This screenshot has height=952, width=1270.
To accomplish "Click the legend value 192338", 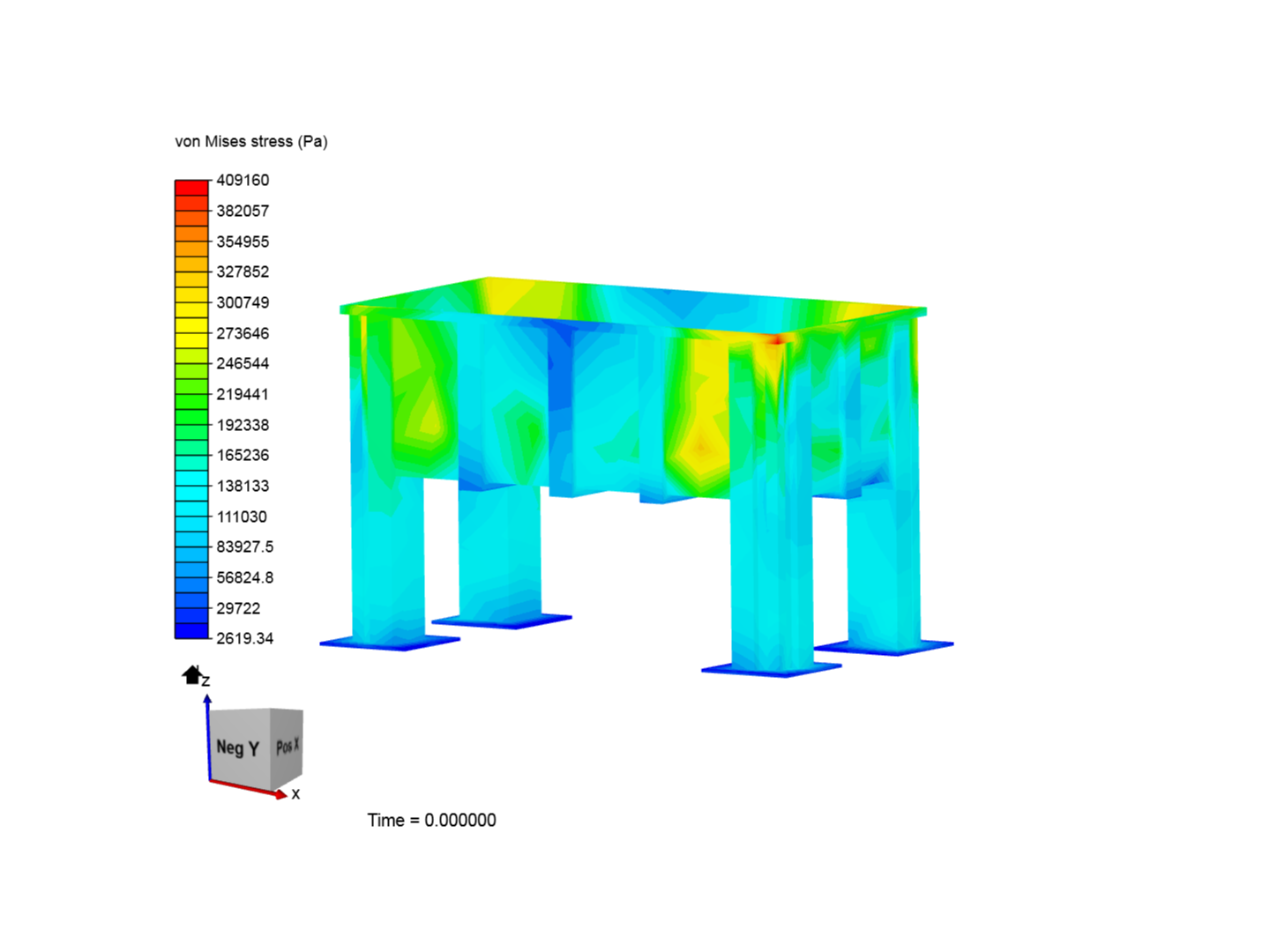I will pyautogui.click(x=243, y=425).
